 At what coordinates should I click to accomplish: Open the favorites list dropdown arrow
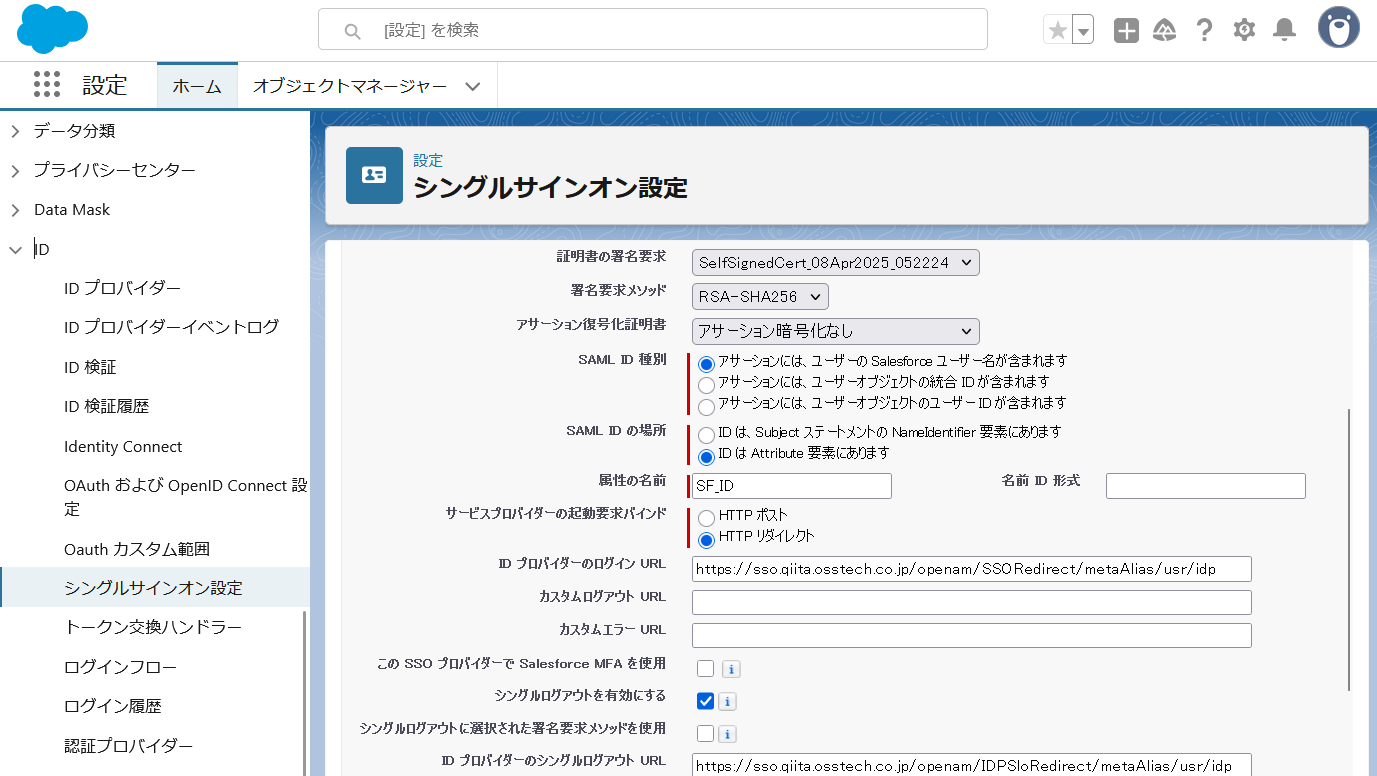1083,30
